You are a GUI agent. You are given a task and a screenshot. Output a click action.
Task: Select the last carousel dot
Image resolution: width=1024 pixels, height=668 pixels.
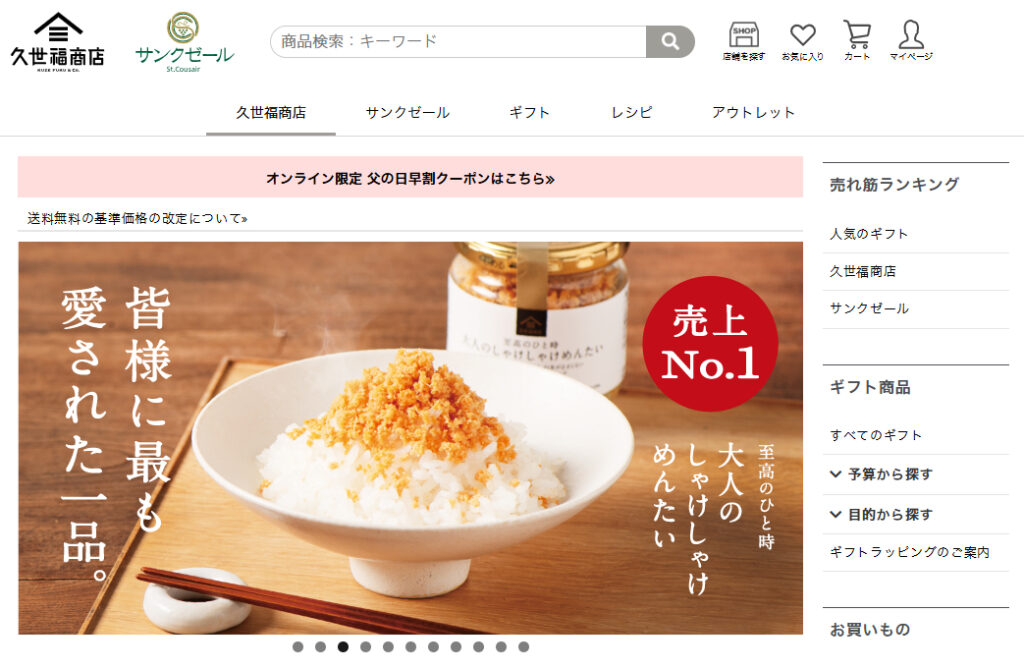coord(524,646)
